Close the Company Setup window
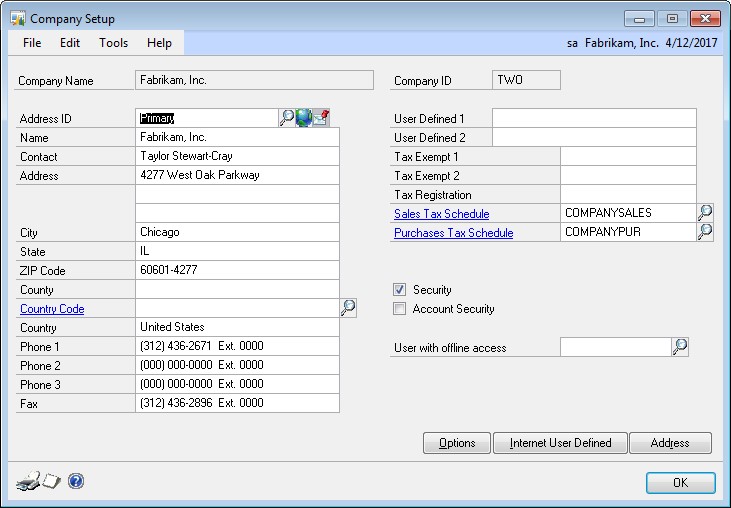 click(x=705, y=19)
